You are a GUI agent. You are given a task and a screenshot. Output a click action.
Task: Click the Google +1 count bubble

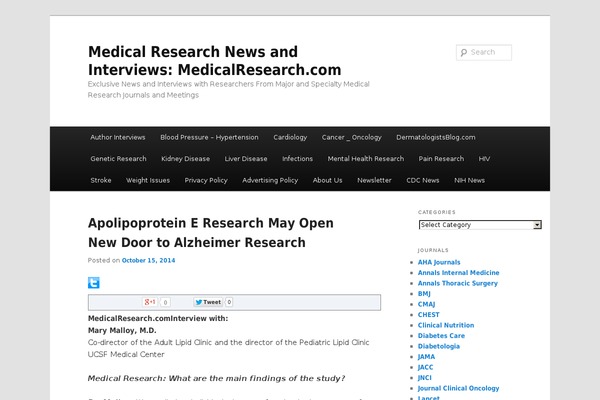(x=165, y=302)
